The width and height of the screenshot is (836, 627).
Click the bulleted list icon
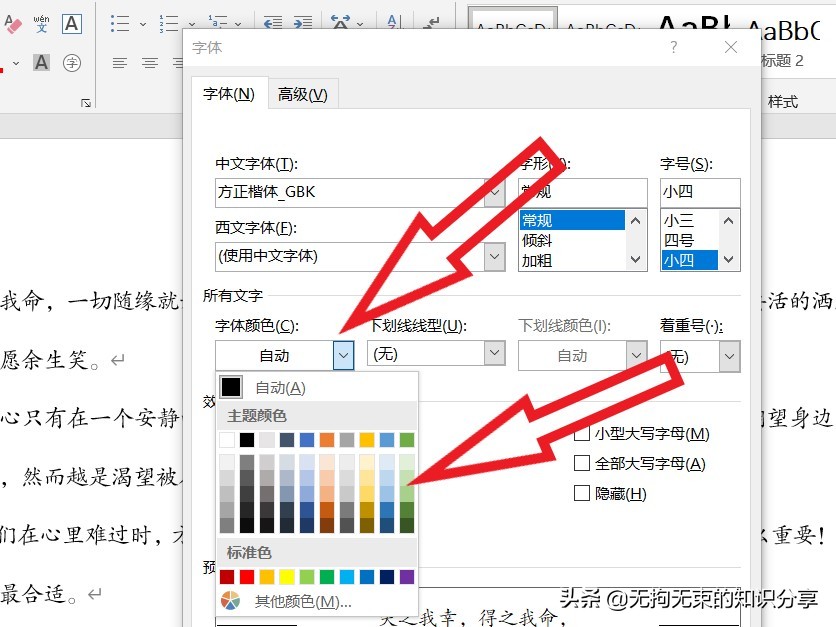tap(120, 23)
